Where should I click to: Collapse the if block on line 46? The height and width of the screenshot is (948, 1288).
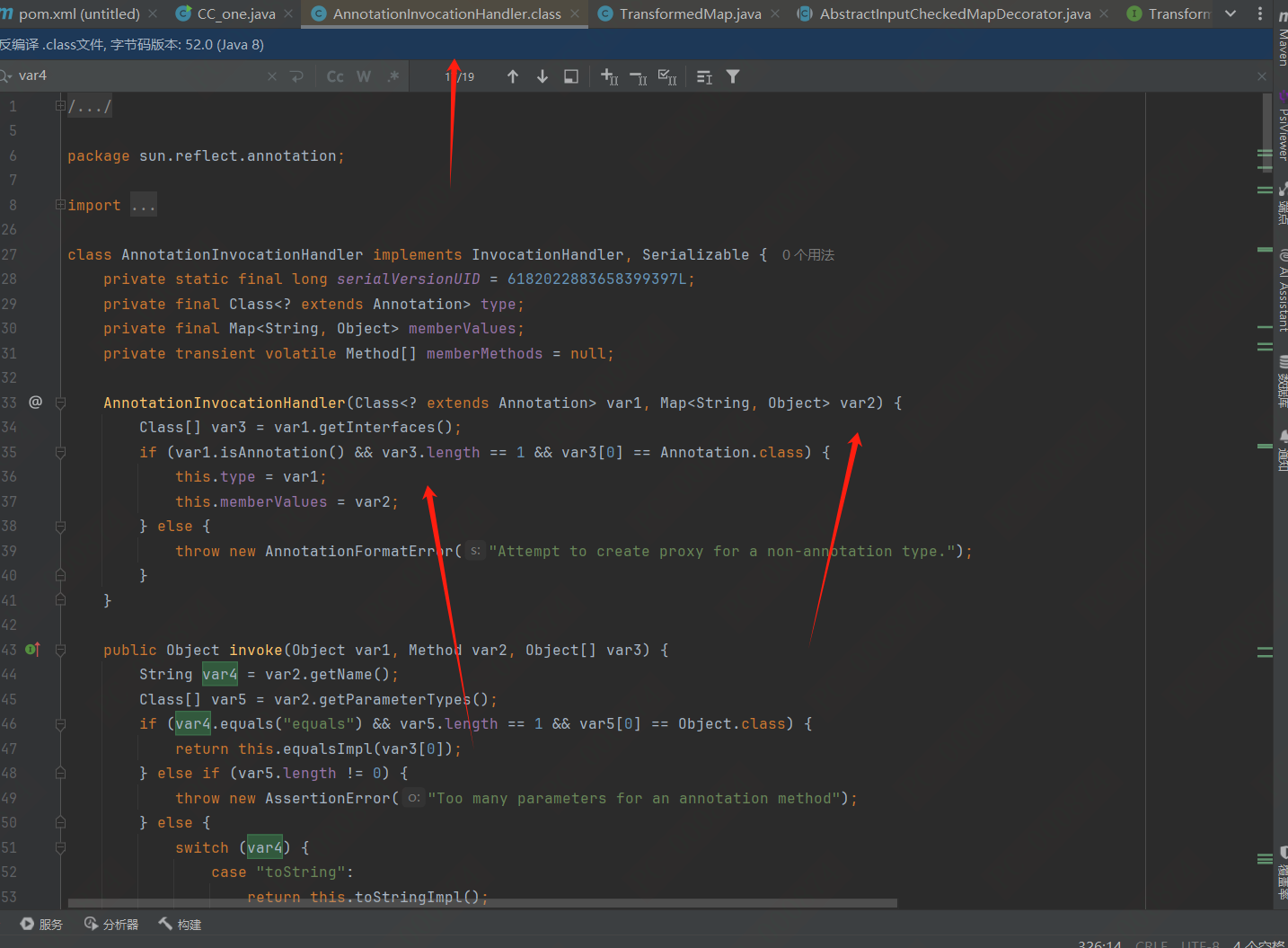point(60,723)
